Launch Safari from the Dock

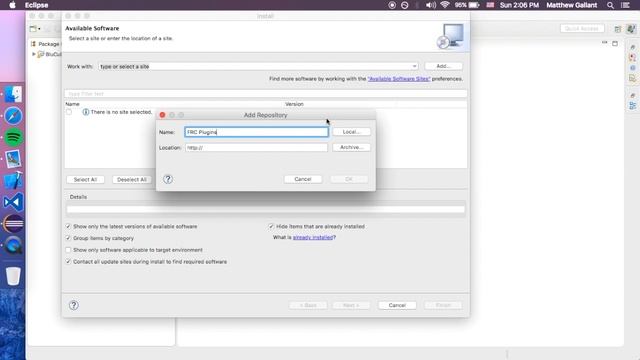[13, 116]
